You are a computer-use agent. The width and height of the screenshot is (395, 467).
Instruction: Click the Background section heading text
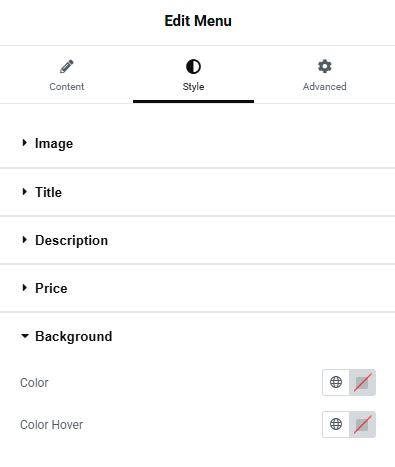pos(74,337)
